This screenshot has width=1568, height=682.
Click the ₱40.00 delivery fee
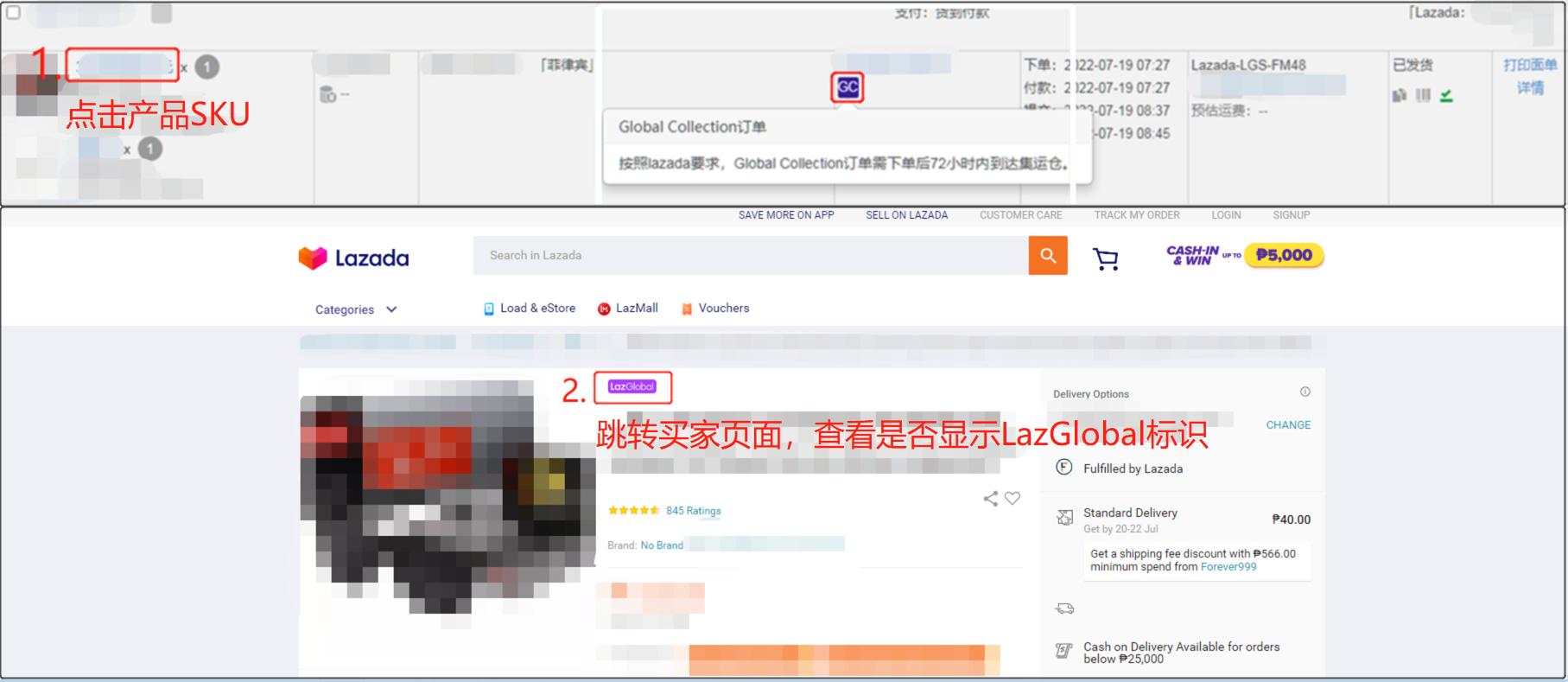1291,519
